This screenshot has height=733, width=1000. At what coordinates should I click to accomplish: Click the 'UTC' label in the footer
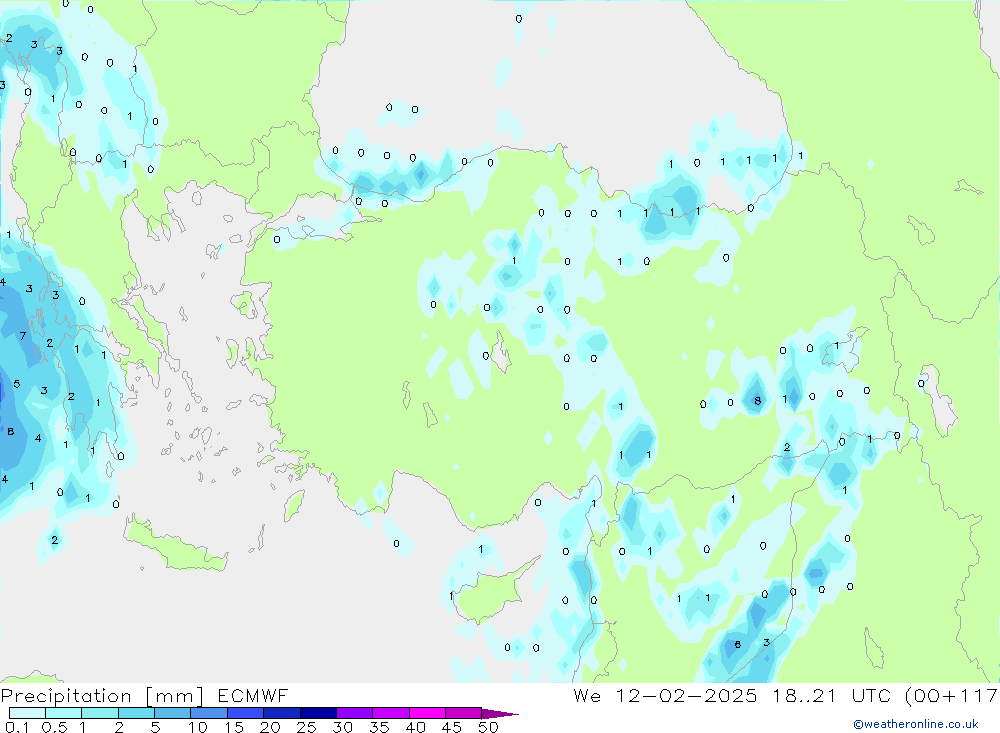point(872,695)
